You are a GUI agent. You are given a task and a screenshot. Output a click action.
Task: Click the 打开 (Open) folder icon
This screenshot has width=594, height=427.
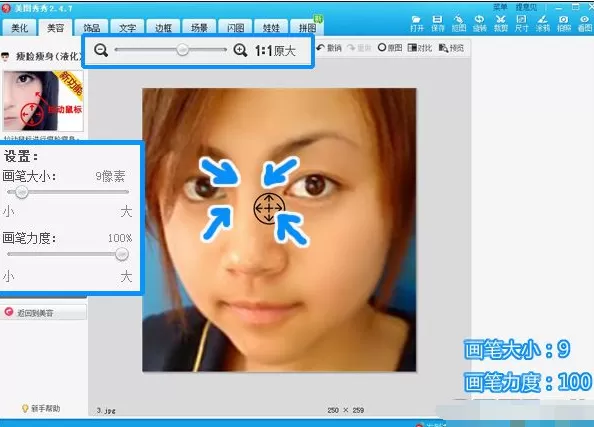click(416, 23)
